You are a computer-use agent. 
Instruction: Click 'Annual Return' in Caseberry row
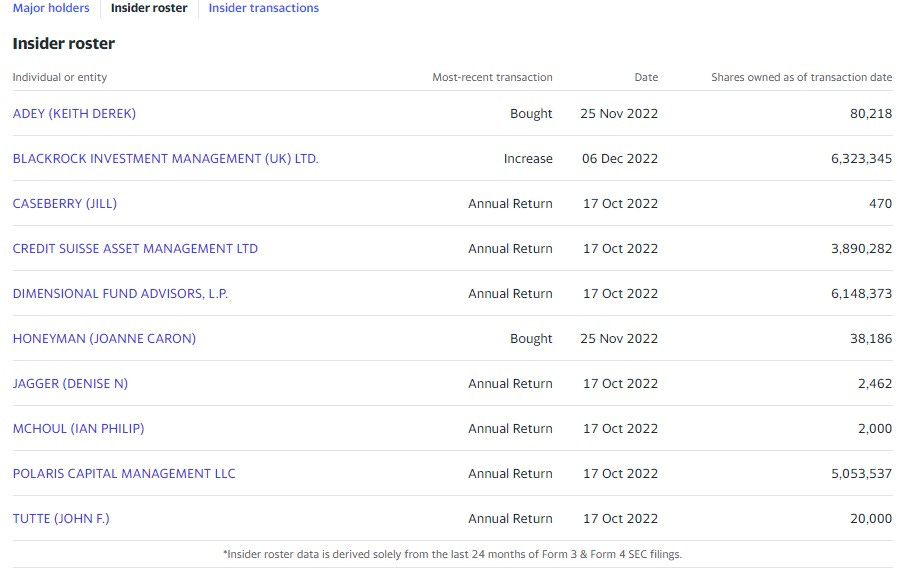[x=510, y=203]
